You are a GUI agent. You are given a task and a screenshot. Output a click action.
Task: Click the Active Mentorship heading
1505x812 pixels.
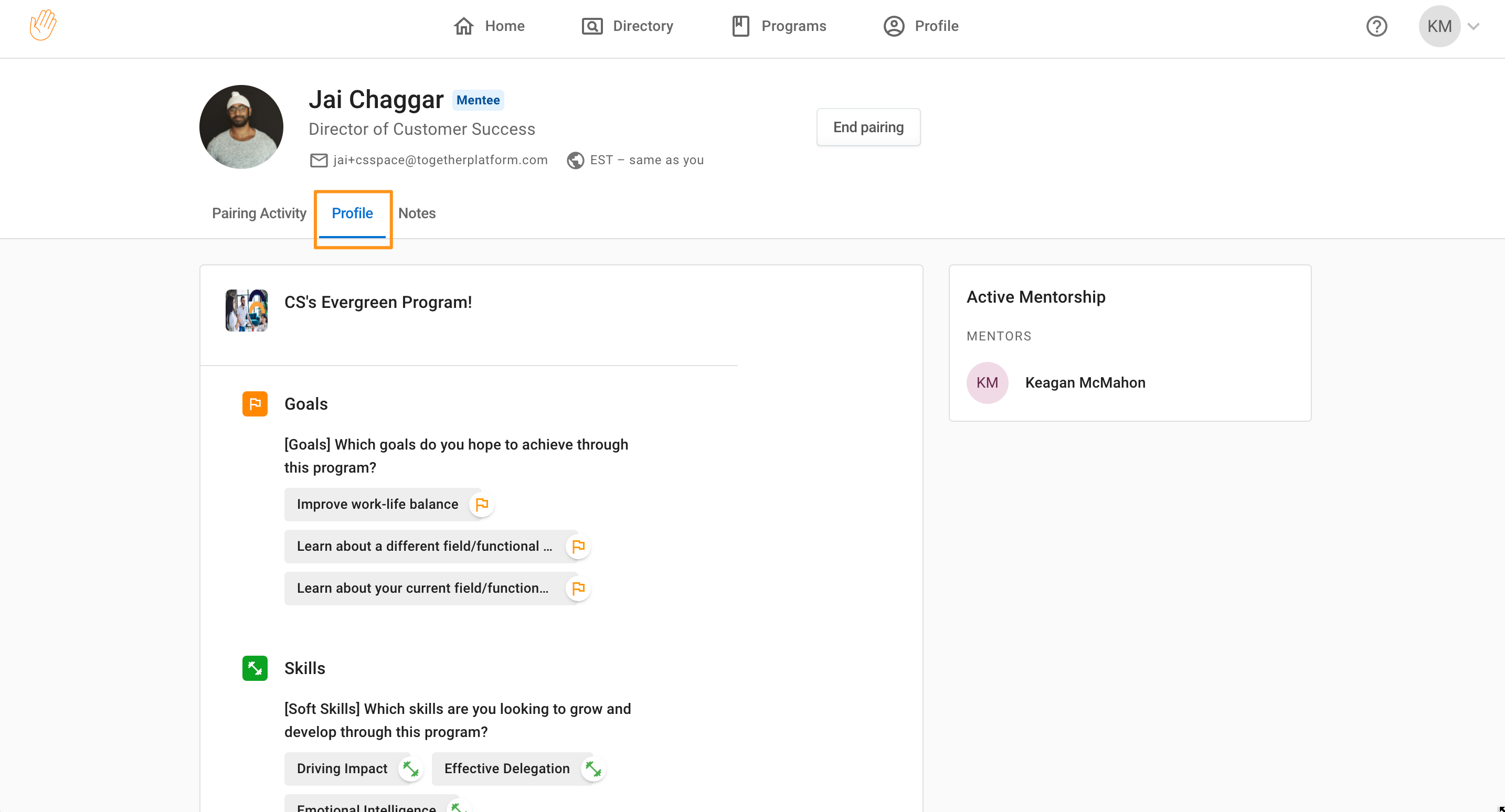tap(1036, 297)
